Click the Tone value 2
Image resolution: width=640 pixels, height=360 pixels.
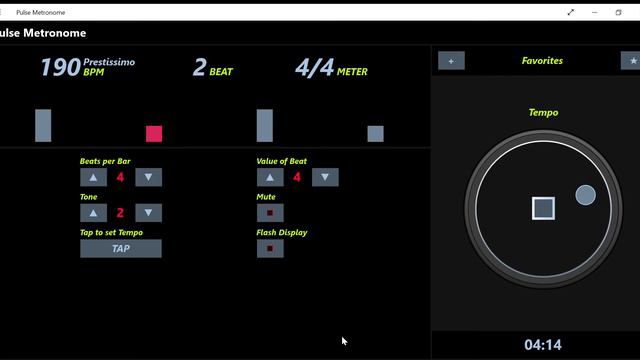120,213
